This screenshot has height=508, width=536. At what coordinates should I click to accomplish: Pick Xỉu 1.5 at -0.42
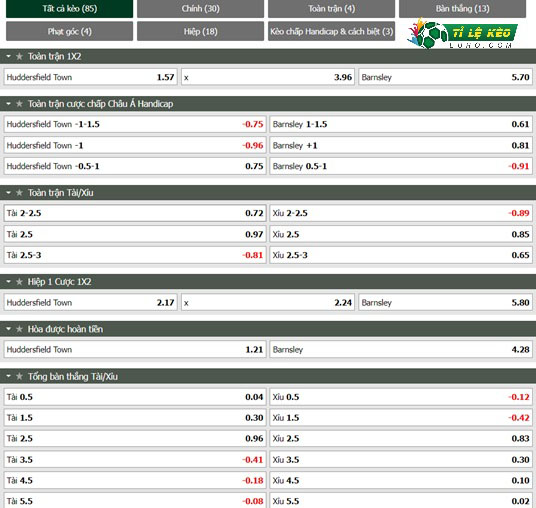(401, 418)
